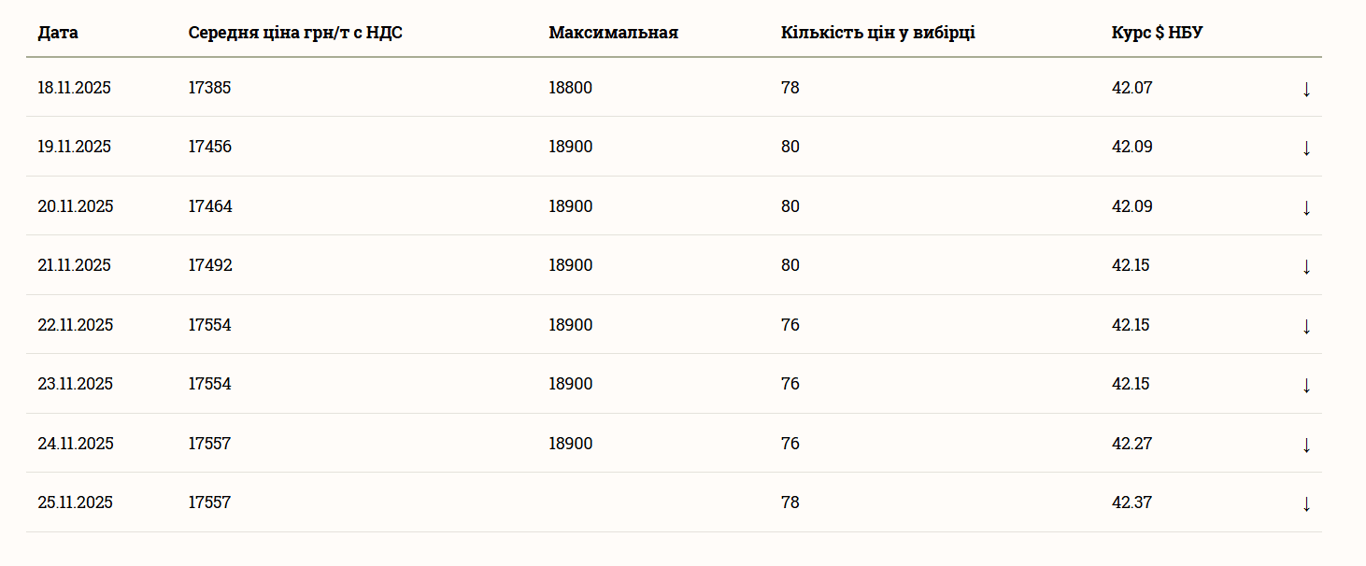Expand details for the 21.11.2025 row
Screen dimensions: 1366x566
1306,267
